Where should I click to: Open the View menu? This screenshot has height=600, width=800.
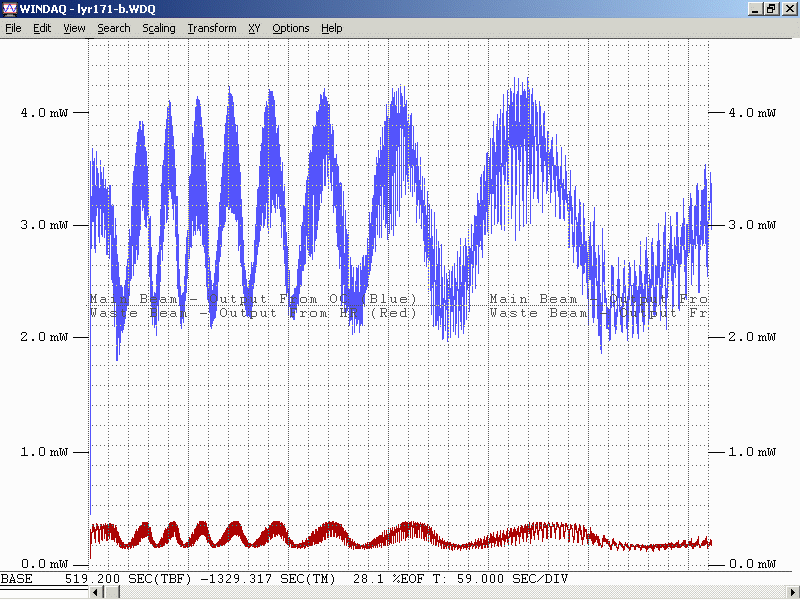coord(74,28)
